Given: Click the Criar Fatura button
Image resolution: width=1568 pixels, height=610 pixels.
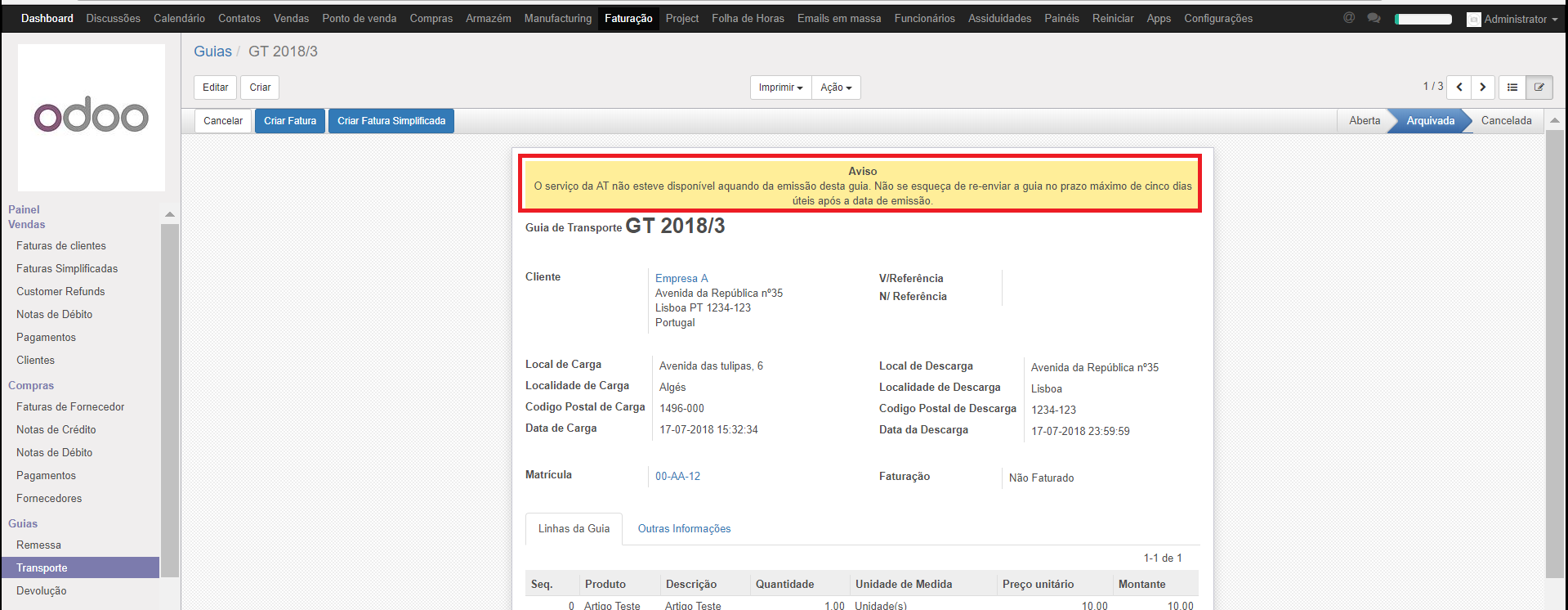Looking at the screenshot, I should [x=290, y=121].
